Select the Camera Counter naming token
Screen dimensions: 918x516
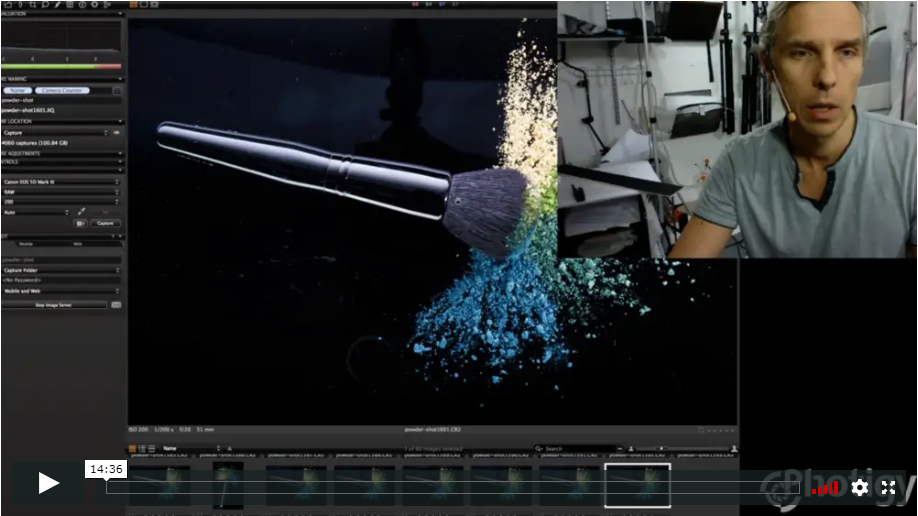tap(62, 90)
